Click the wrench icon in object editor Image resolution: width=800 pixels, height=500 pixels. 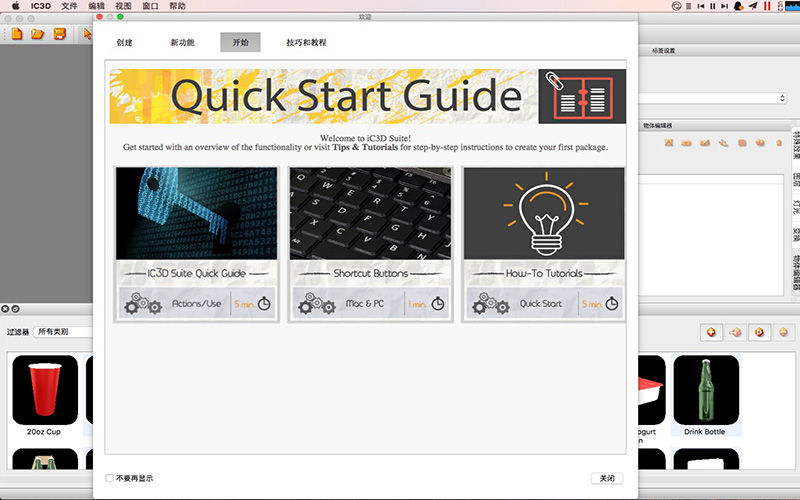(723, 143)
